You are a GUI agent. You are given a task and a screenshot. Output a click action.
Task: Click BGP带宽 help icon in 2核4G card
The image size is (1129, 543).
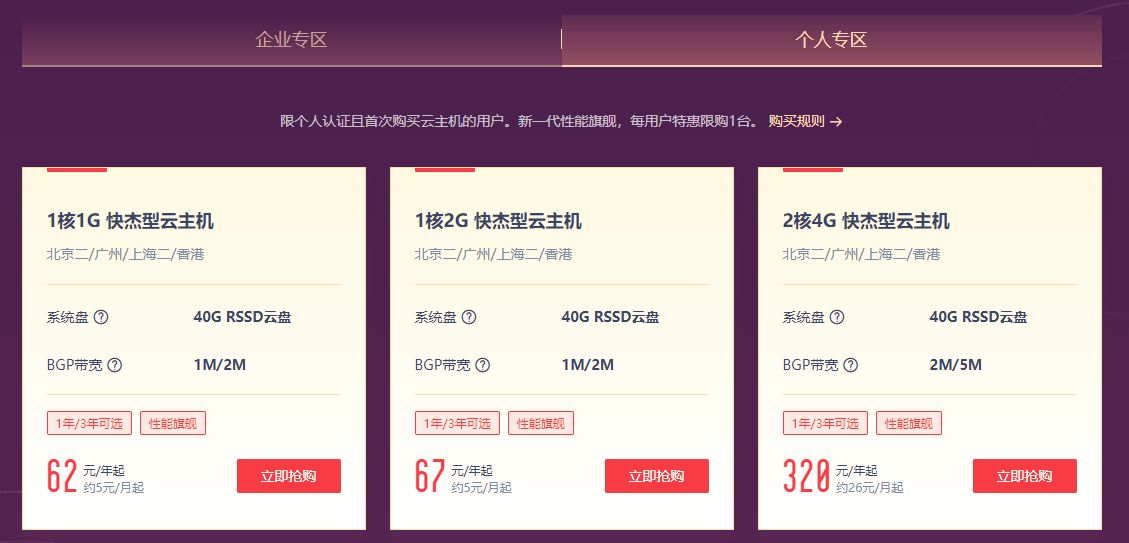[851, 365]
